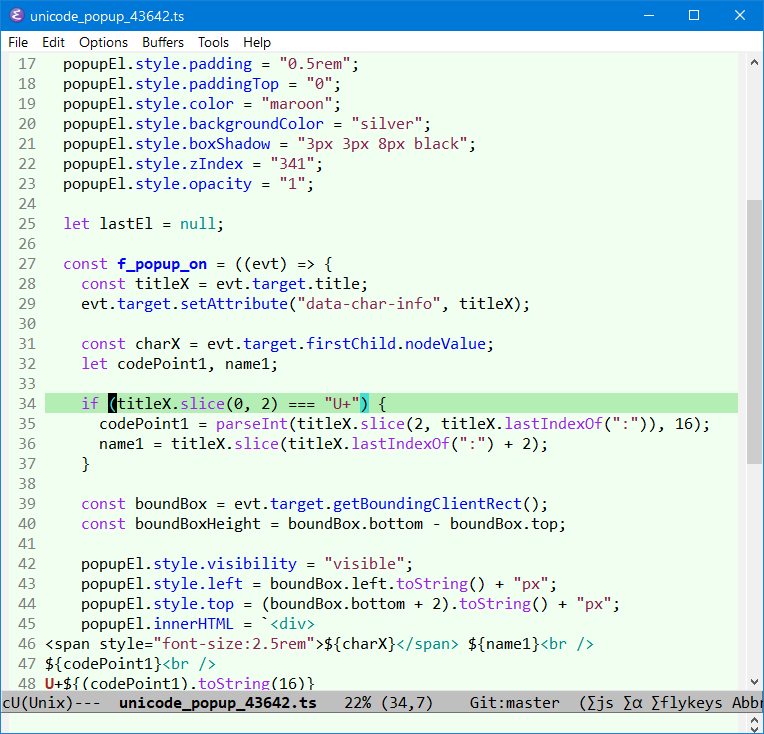Click the minibuffer scroll down arrow

coord(754,728)
